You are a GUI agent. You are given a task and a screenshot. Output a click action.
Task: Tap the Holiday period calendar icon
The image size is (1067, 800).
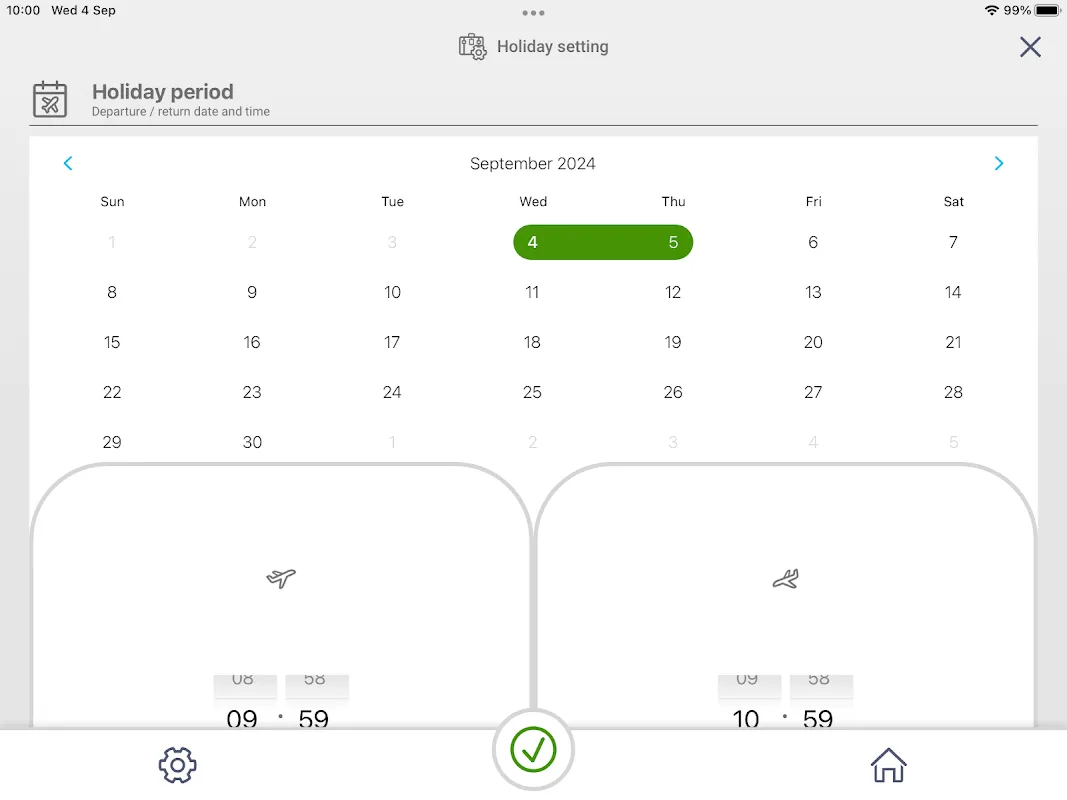click(x=50, y=99)
